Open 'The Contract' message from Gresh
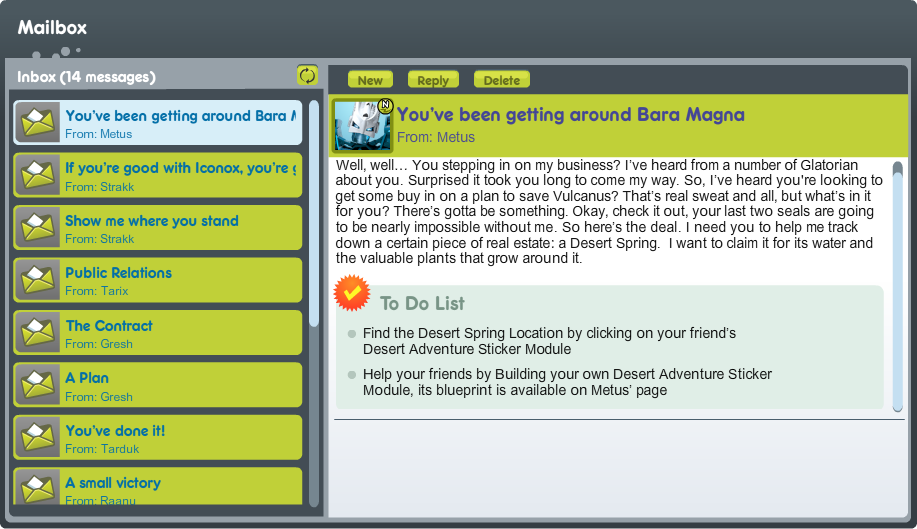917x529 pixels. pyautogui.click(x=158, y=332)
